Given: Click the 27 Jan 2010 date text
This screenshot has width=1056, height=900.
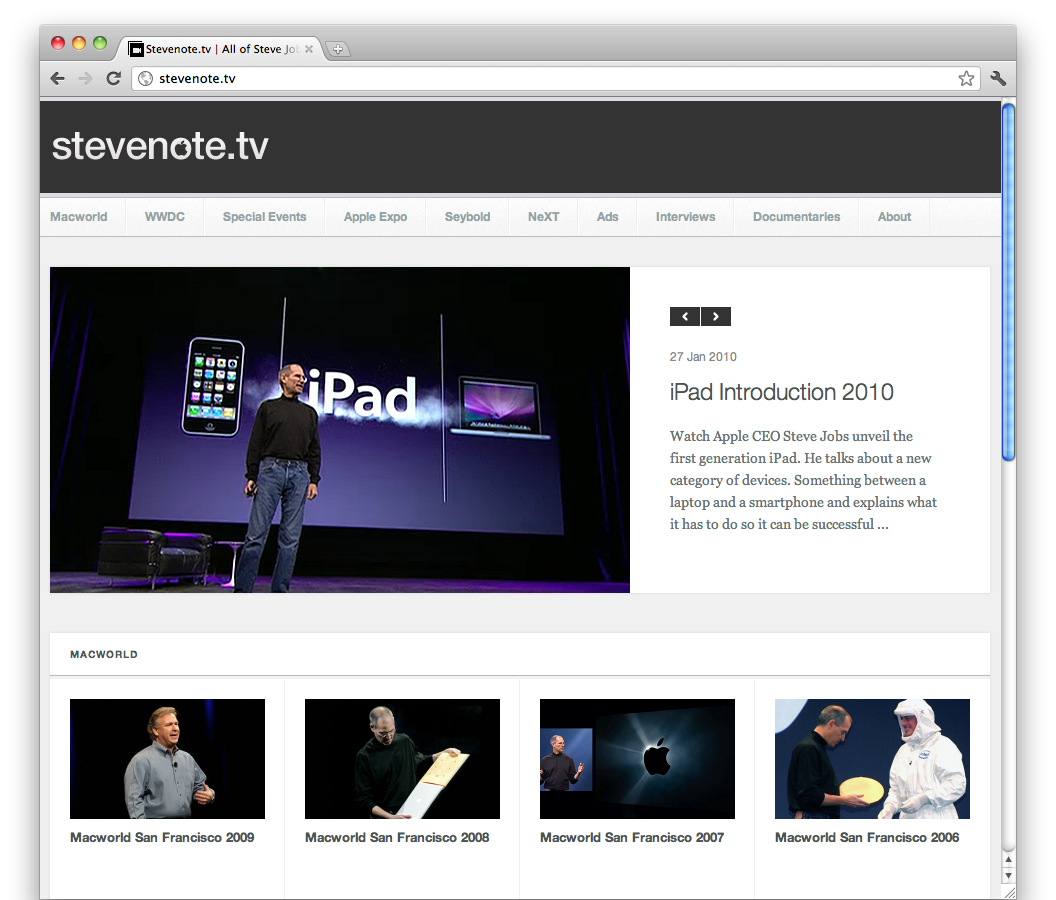Looking at the screenshot, I should 703,356.
